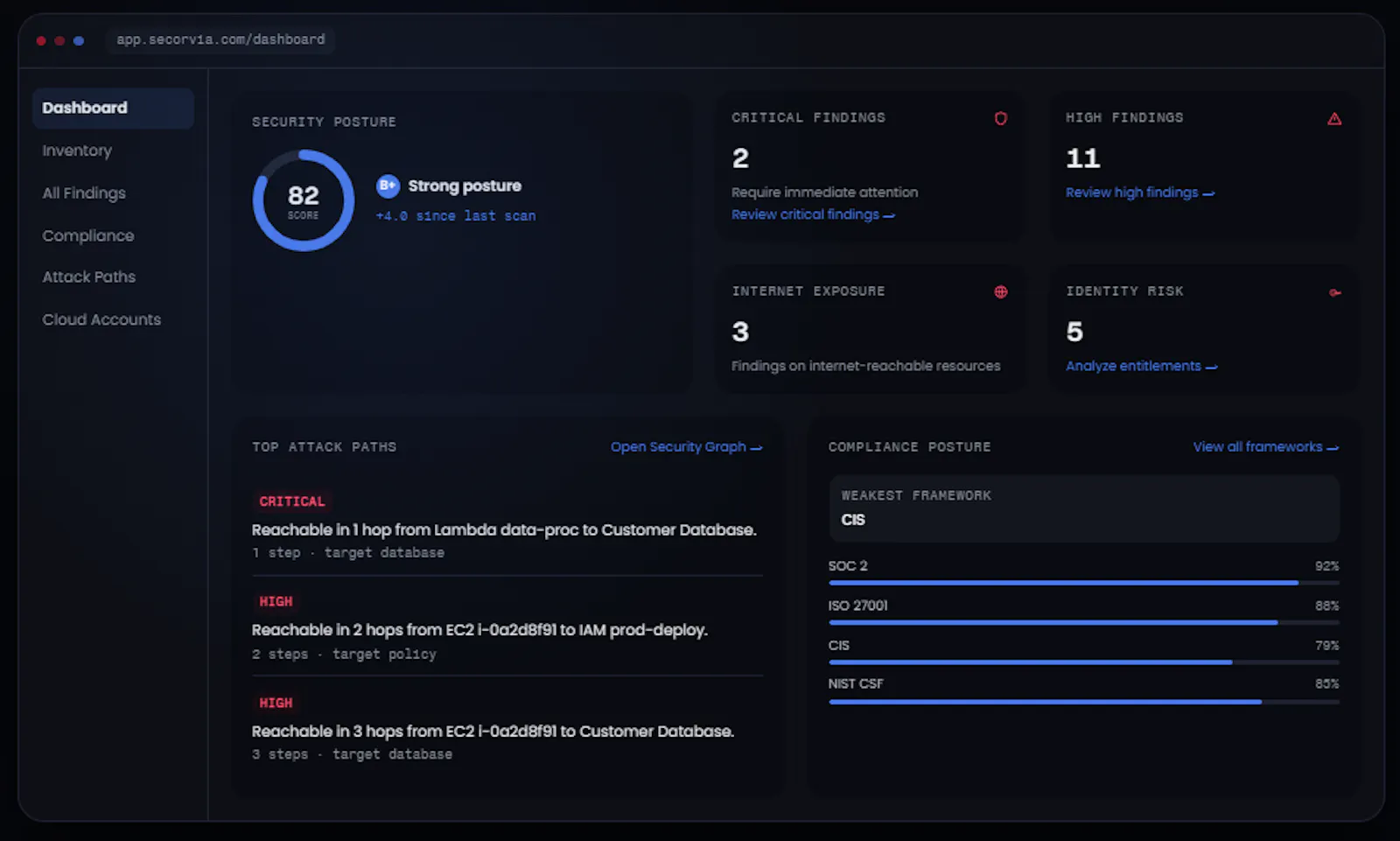Viewport: 1400px width, 841px height.
Task: Click the ISO 27001 progress bar
Action: (x=1083, y=622)
